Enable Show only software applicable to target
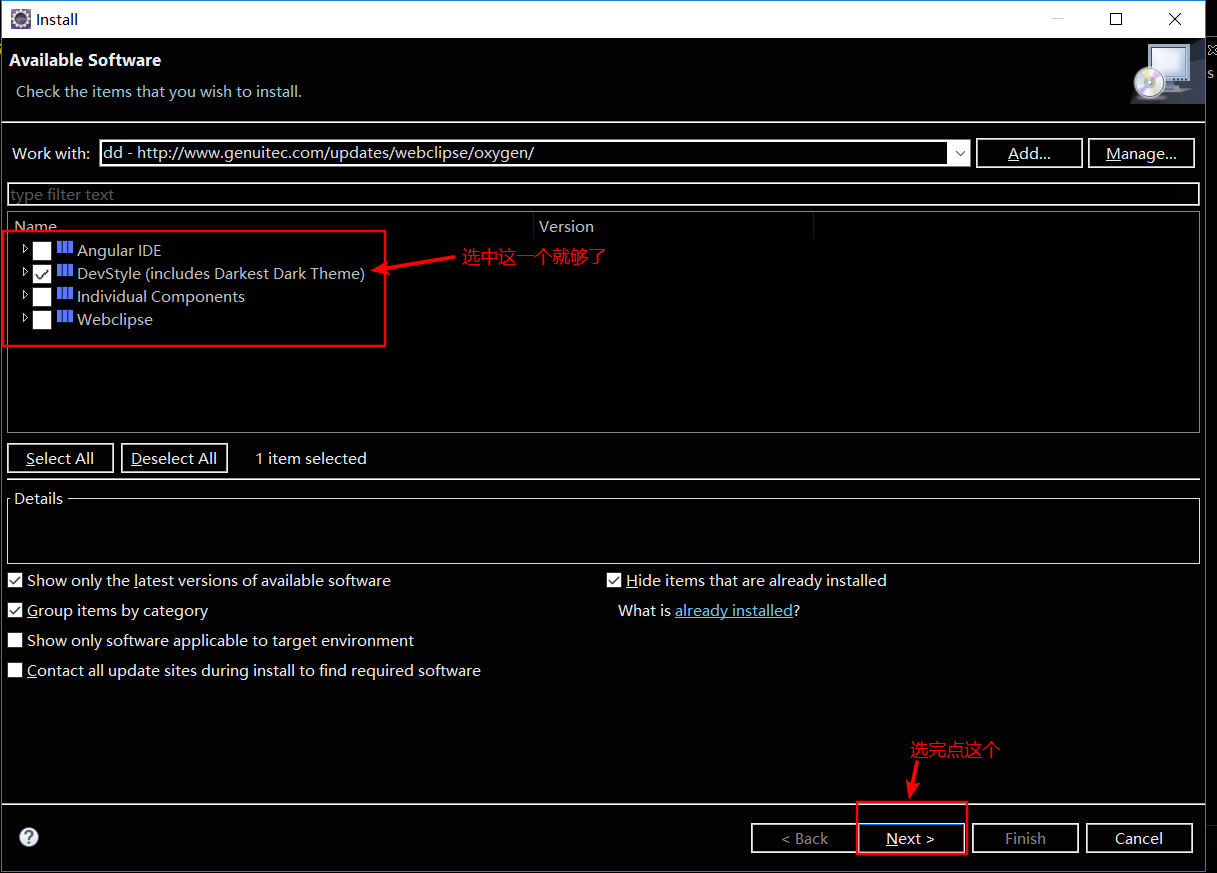The height and width of the screenshot is (873, 1217). (x=15, y=641)
